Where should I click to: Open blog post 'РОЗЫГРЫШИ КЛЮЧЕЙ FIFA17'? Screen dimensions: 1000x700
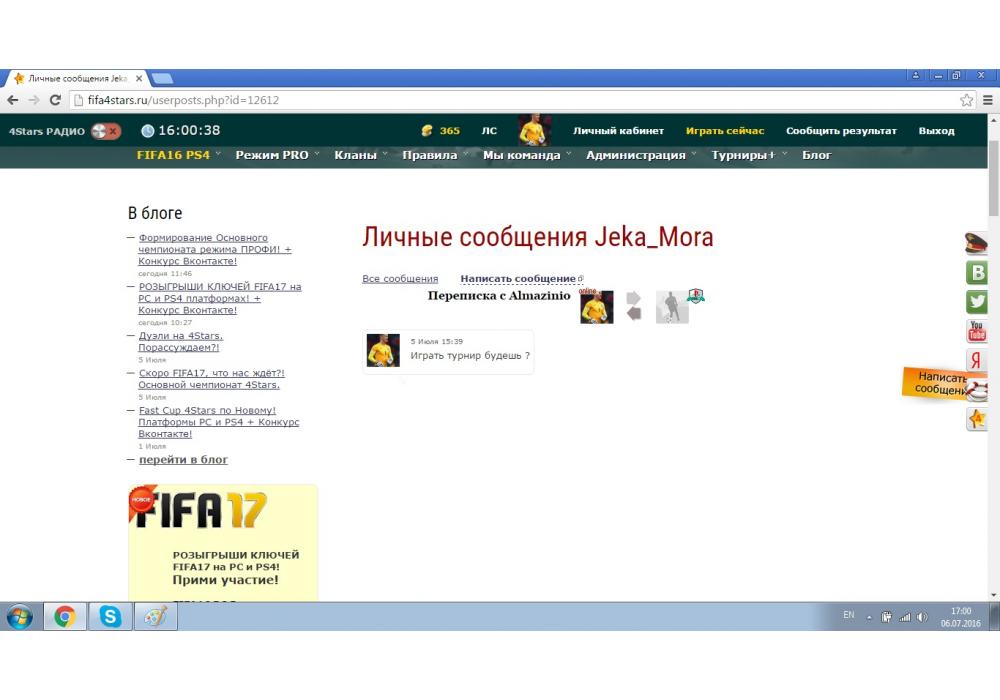219,298
